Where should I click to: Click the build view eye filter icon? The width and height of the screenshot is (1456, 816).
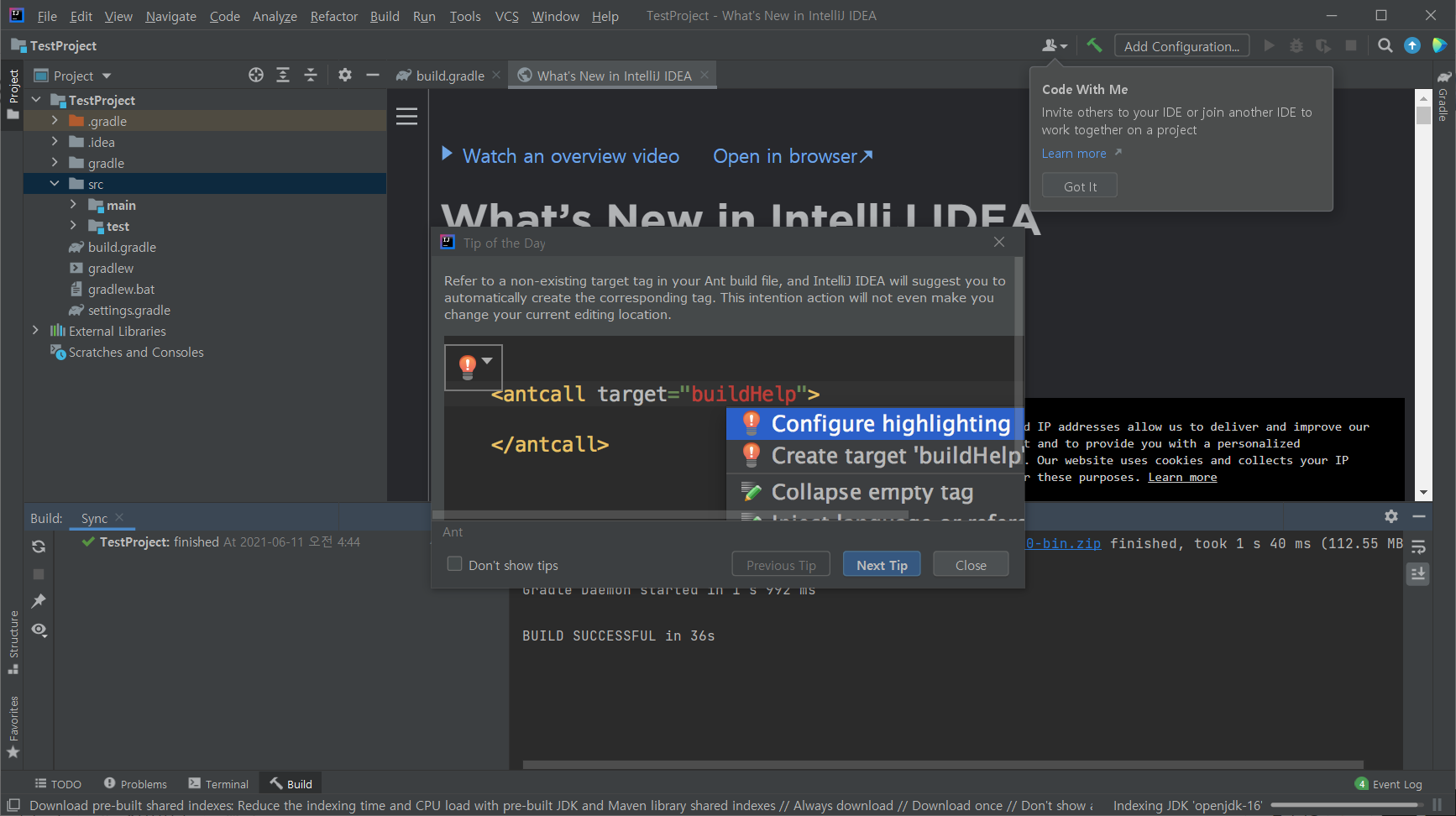[x=39, y=630]
